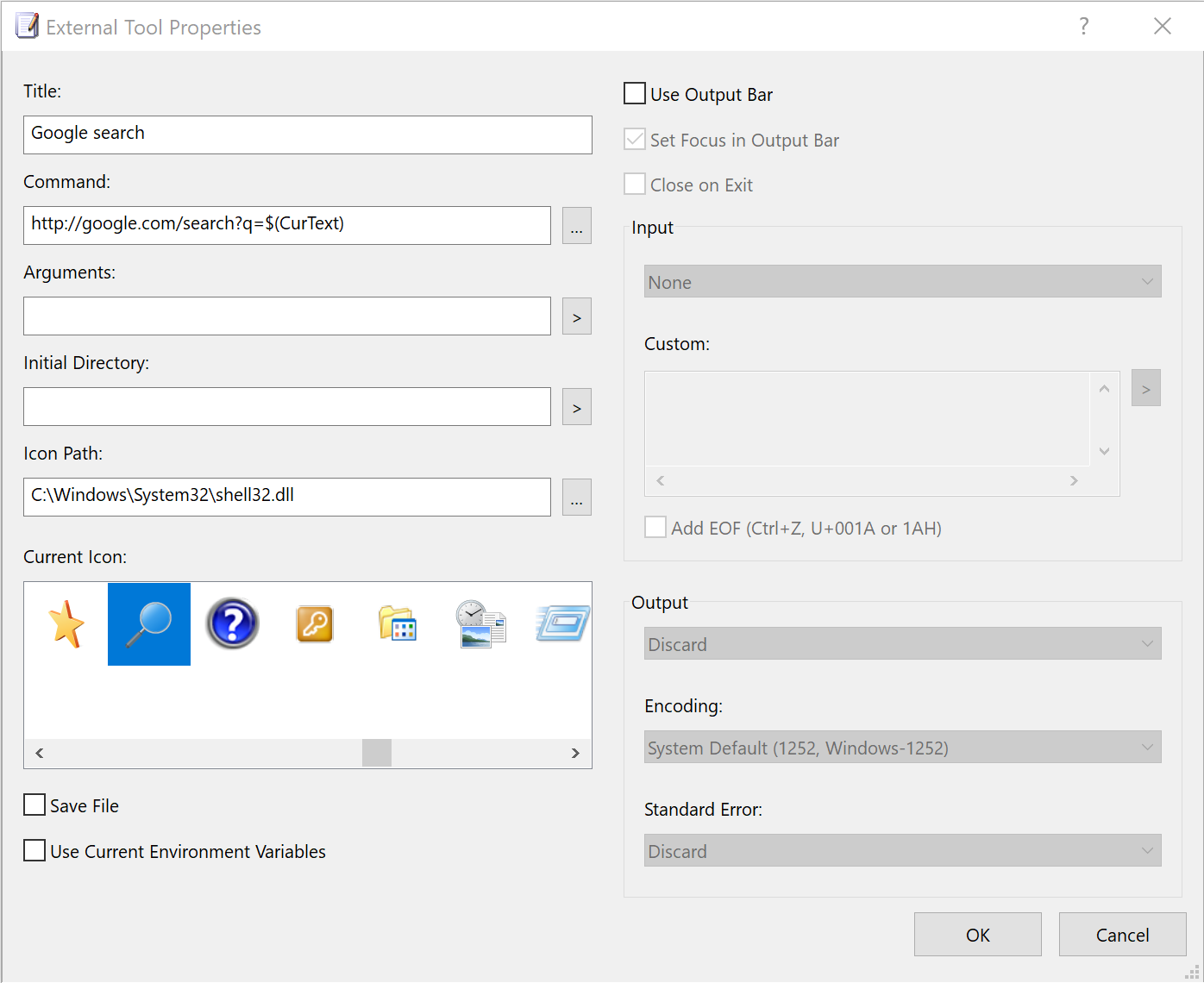Image resolution: width=1204 pixels, height=983 pixels.
Task: Click the Cancel button
Action: click(1123, 935)
